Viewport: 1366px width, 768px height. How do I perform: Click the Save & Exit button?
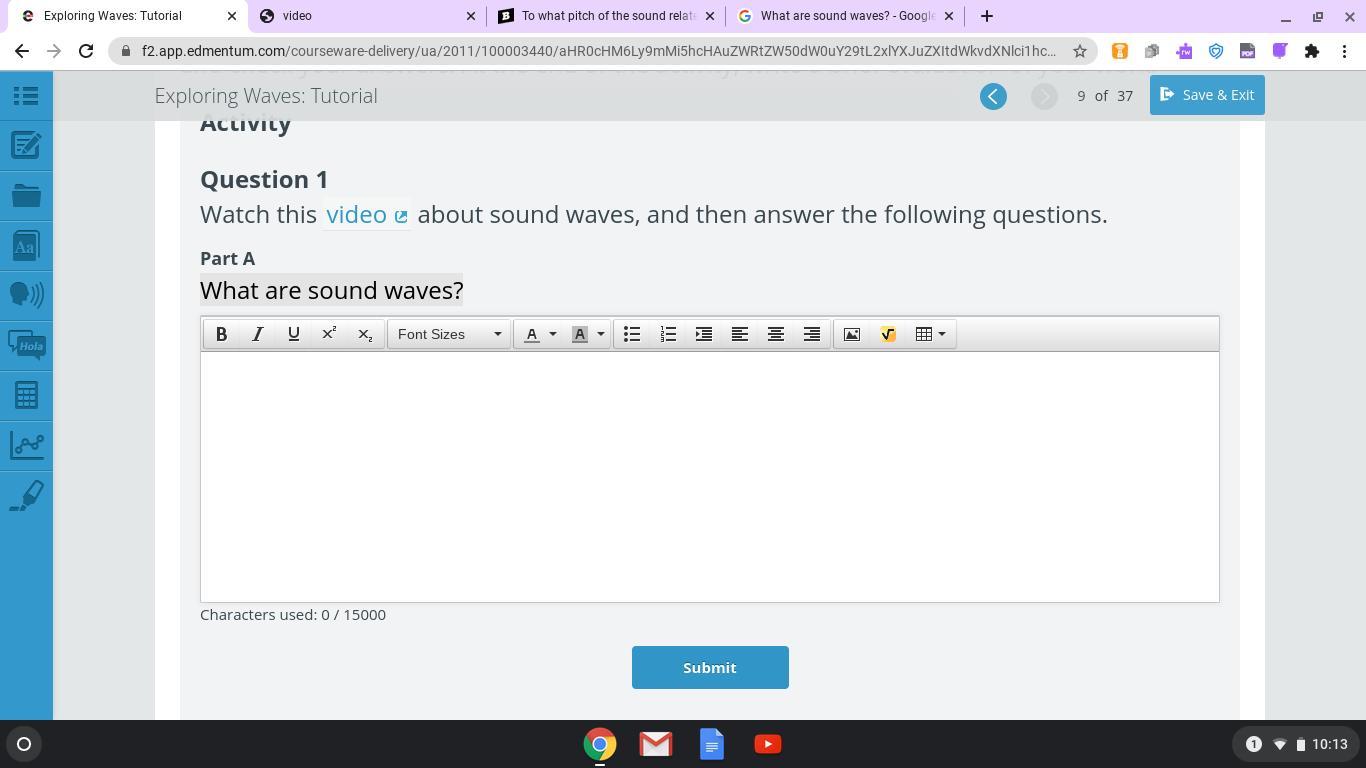click(1207, 95)
